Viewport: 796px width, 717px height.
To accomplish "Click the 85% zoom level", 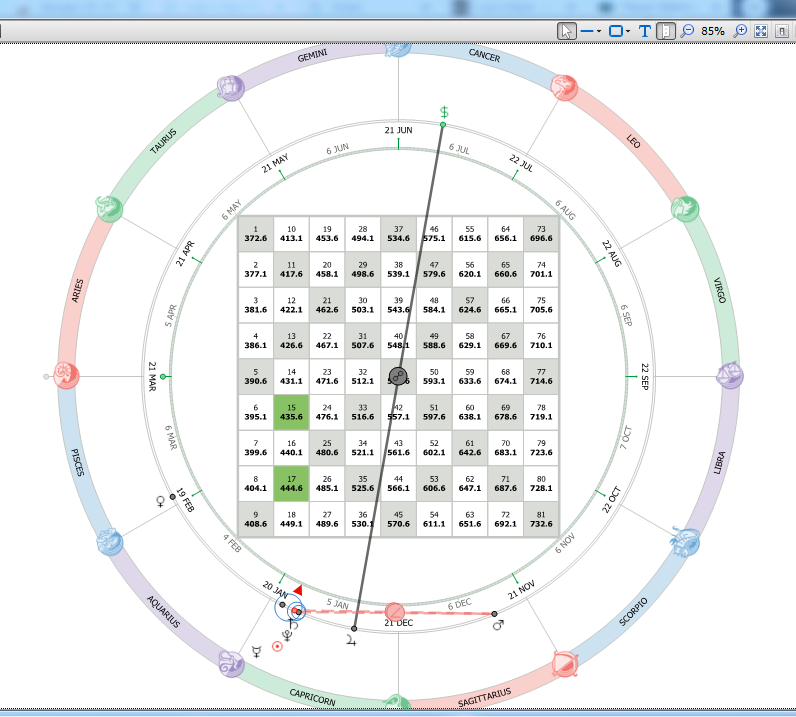I will point(713,31).
